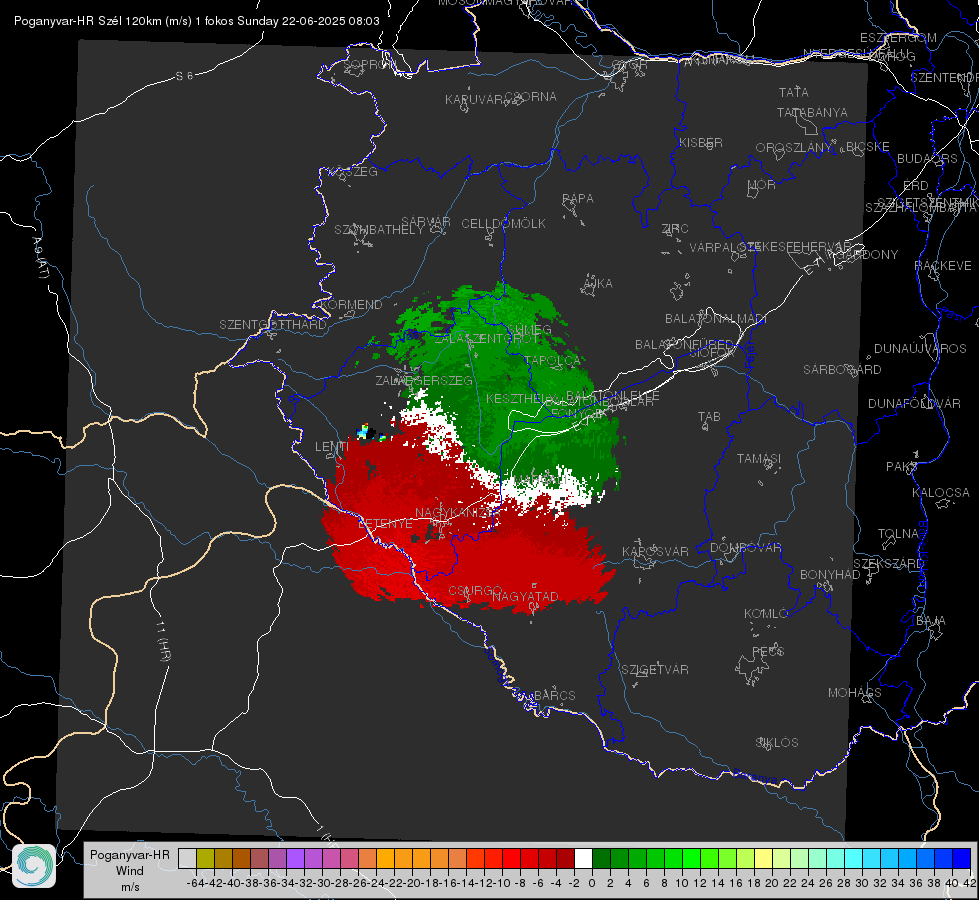Click the TATA city label
The image size is (979, 900).
[794, 92]
